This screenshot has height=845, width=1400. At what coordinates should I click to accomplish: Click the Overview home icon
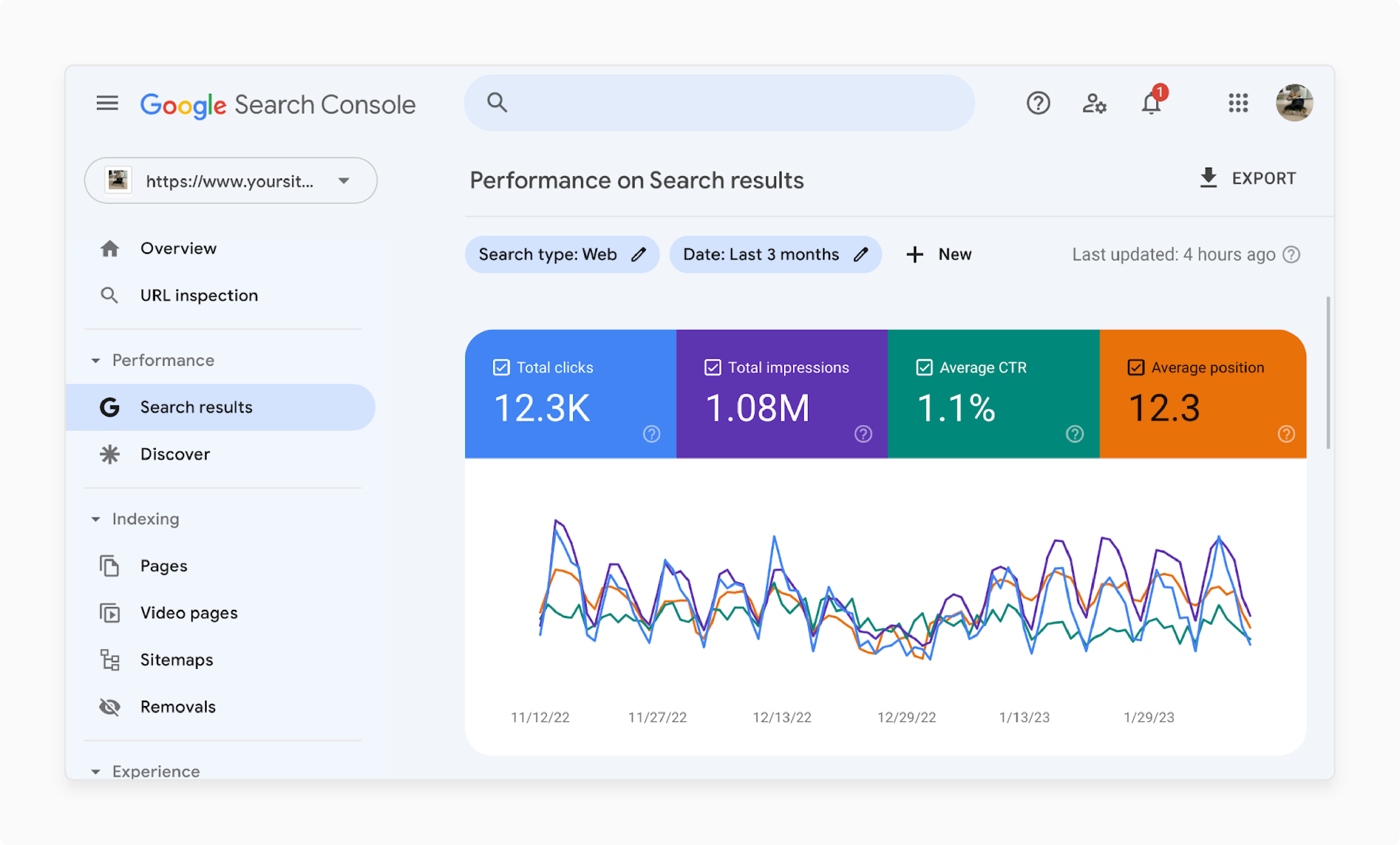tap(110, 249)
